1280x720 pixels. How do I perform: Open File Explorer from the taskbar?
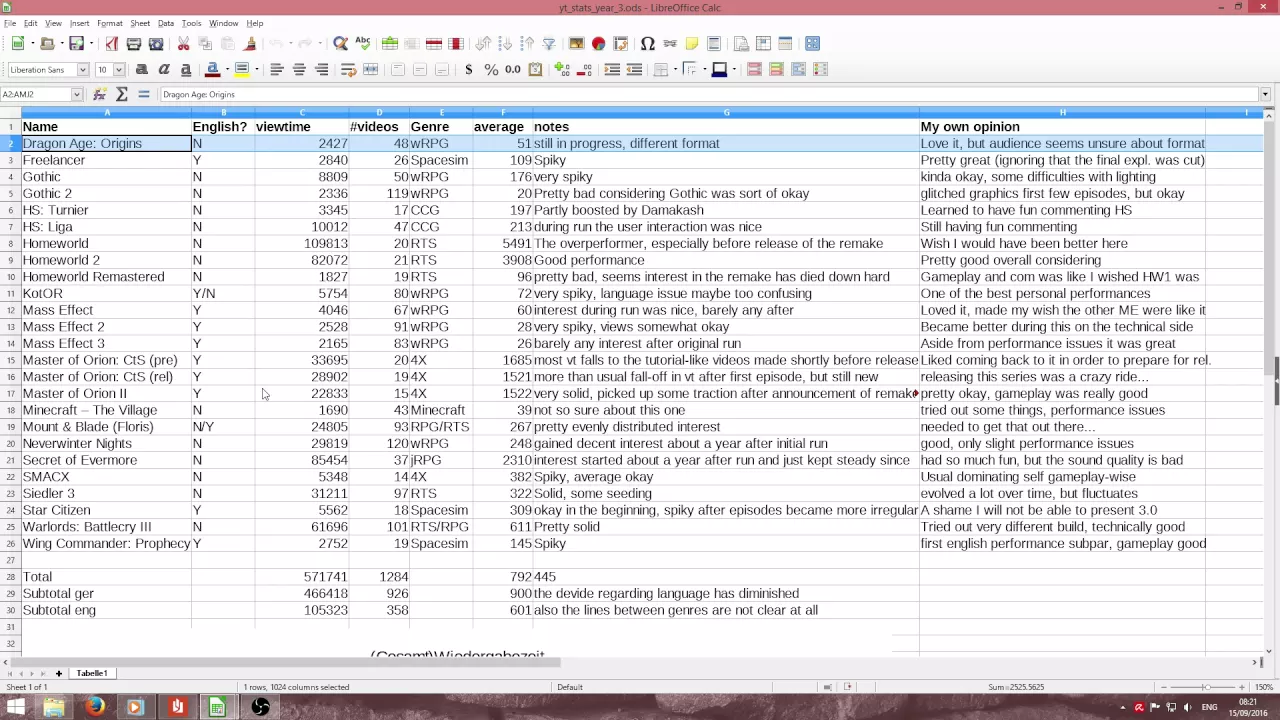pyautogui.click(x=53, y=708)
